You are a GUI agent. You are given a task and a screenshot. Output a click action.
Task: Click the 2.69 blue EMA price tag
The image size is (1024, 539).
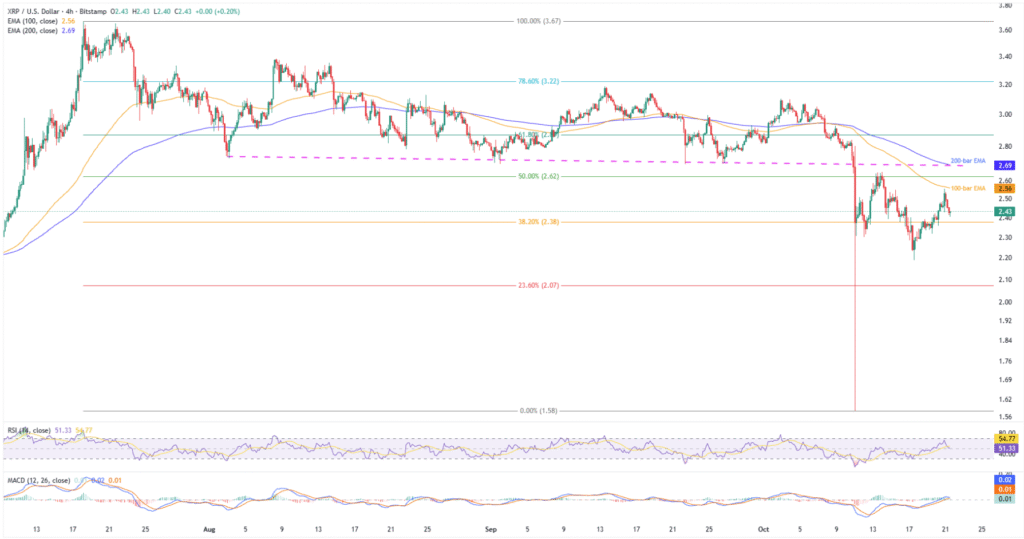(1005, 165)
